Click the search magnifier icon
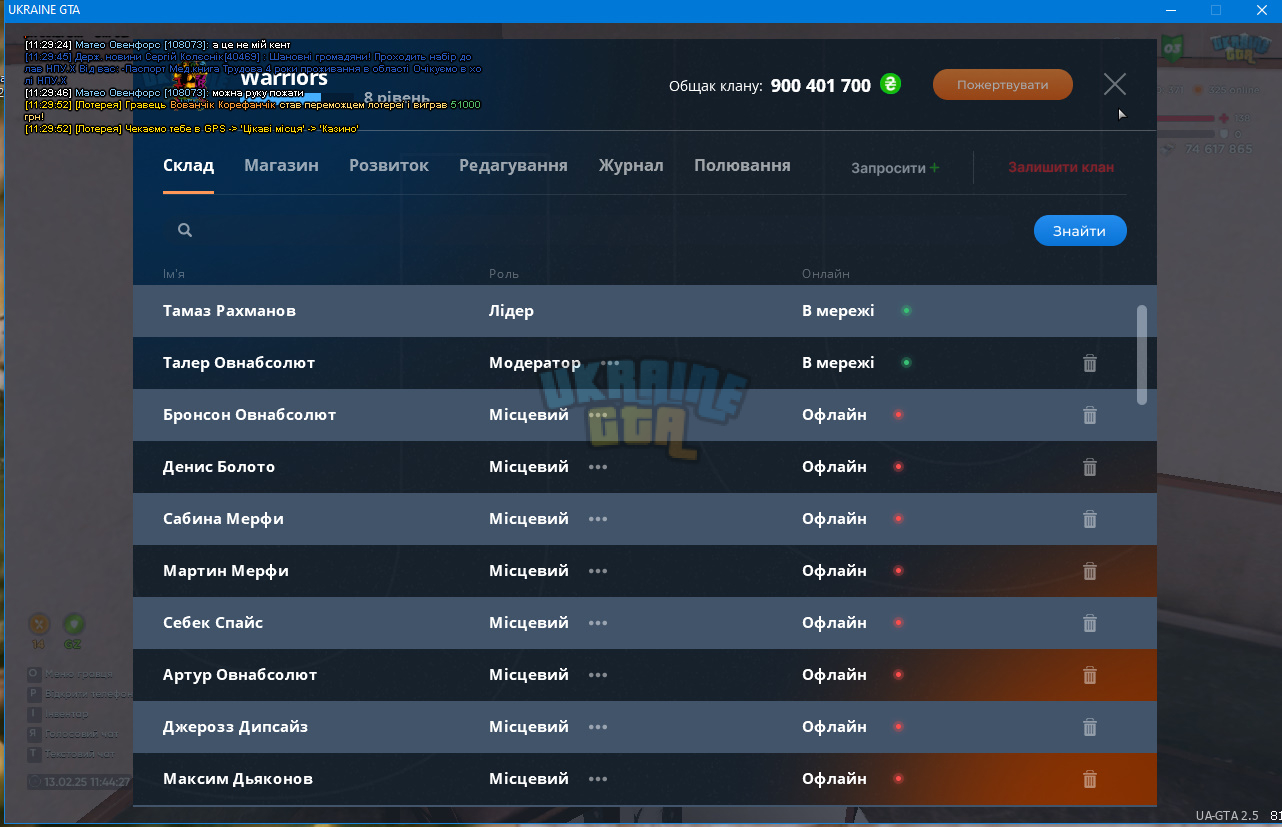Image resolution: width=1282 pixels, height=827 pixels. [185, 230]
